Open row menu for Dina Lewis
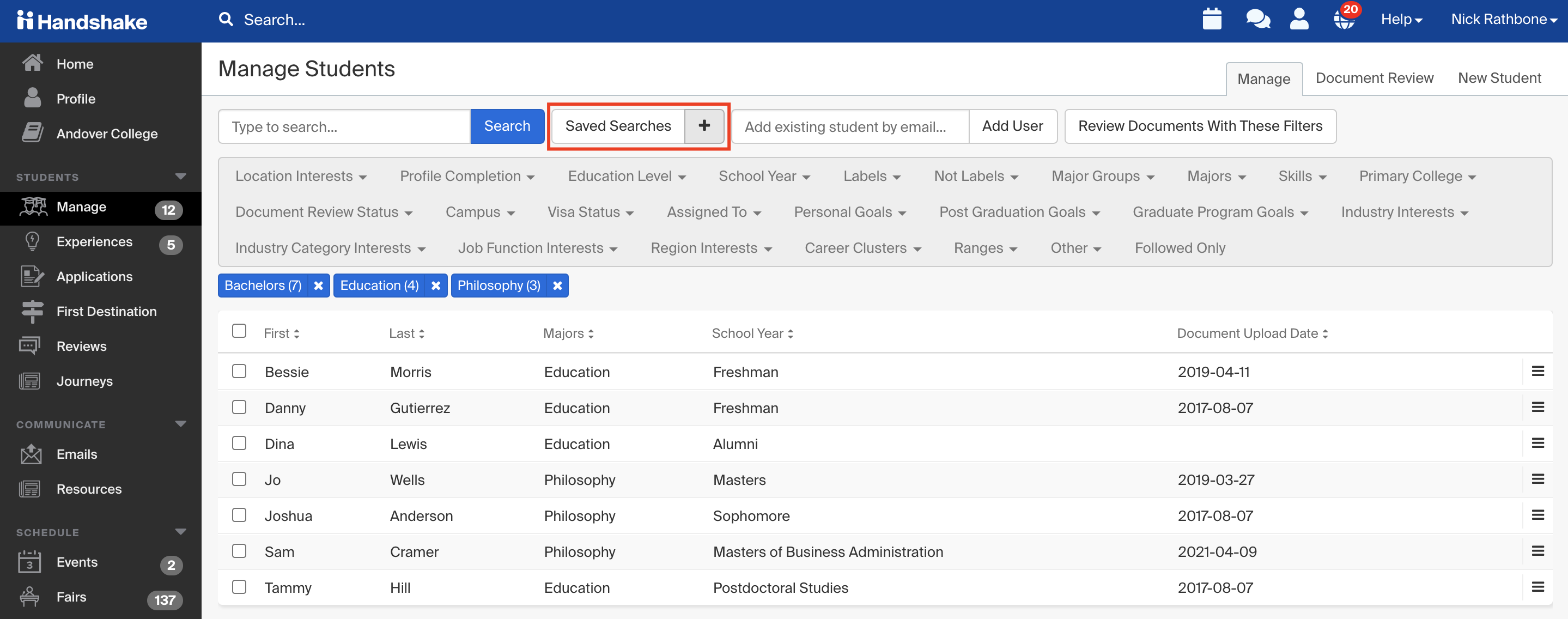1568x619 pixels. [1537, 443]
